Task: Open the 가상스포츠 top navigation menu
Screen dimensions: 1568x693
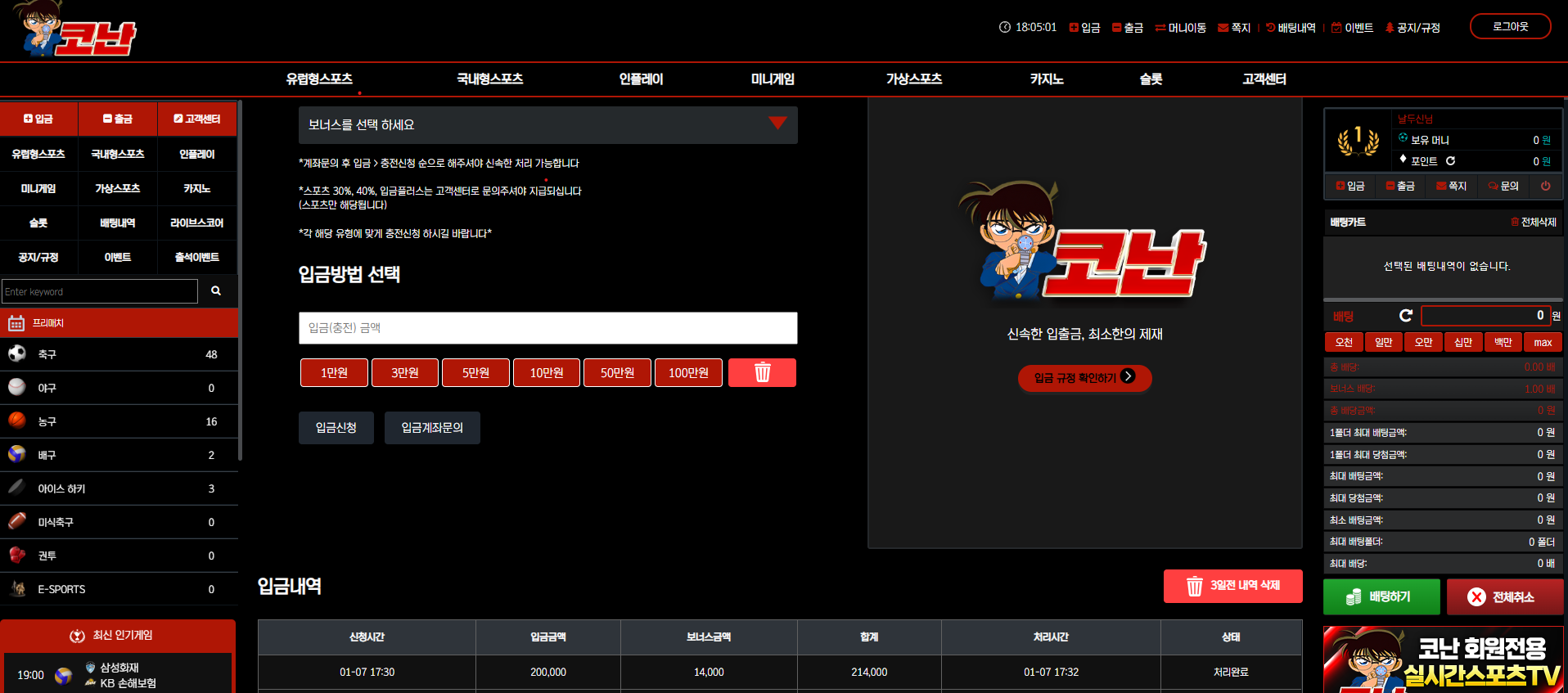Action: click(x=914, y=79)
